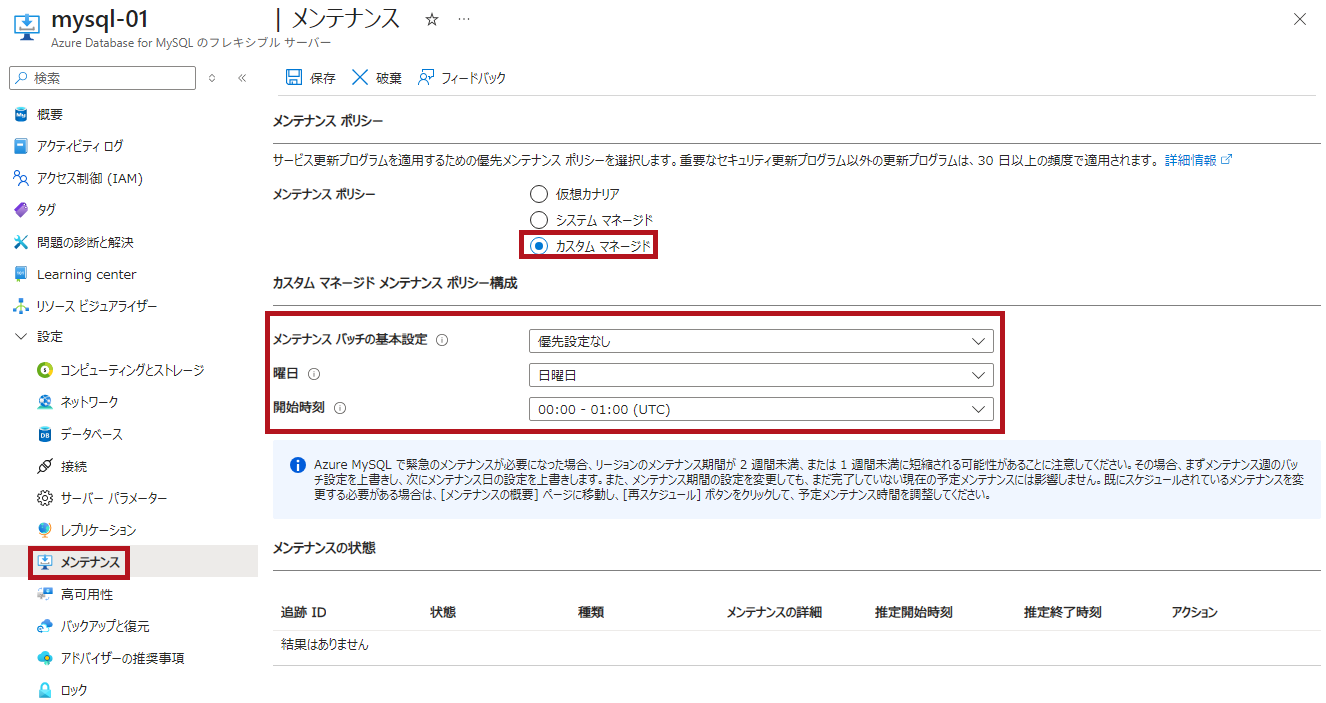Click the info icon next to 曜日

click(314, 374)
